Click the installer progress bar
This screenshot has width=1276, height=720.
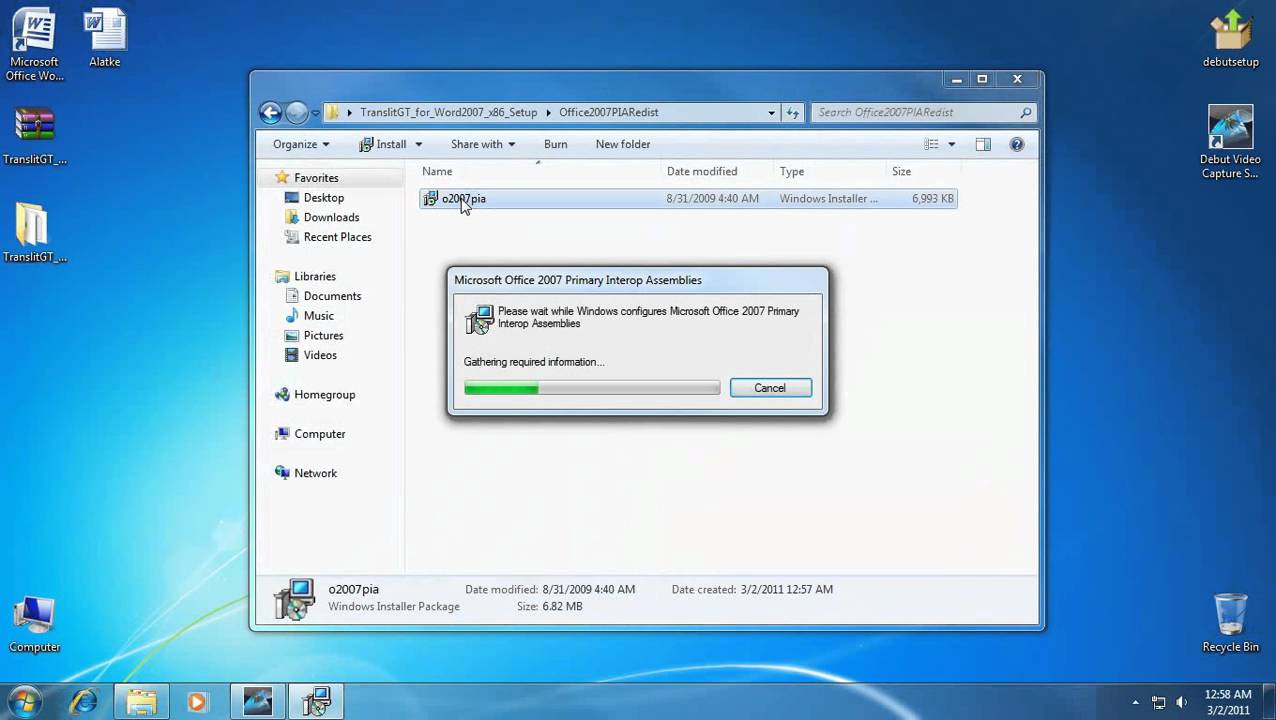pyautogui.click(x=592, y=388)
